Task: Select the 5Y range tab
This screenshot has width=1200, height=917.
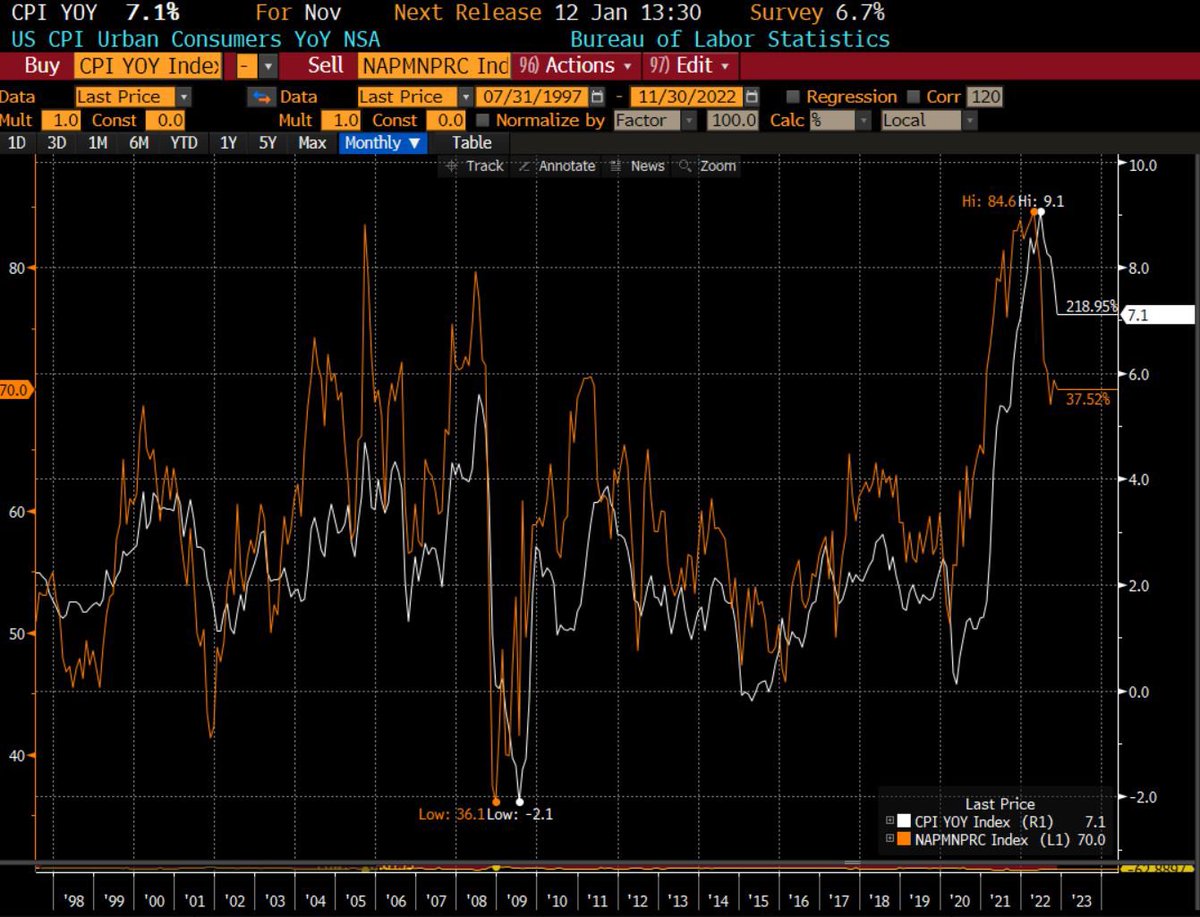Action: (x=267, y=143)
